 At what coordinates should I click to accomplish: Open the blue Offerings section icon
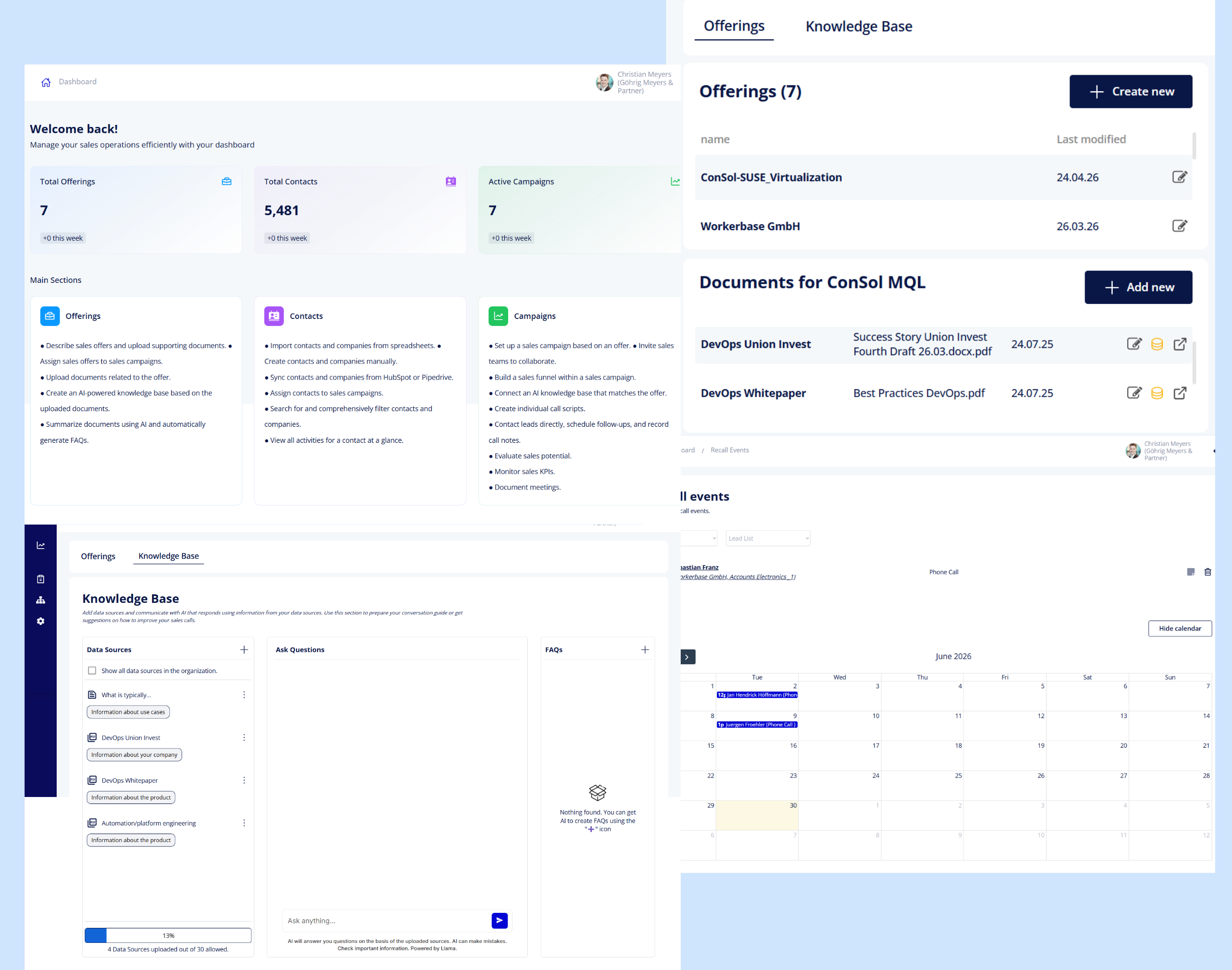point(50,316)
